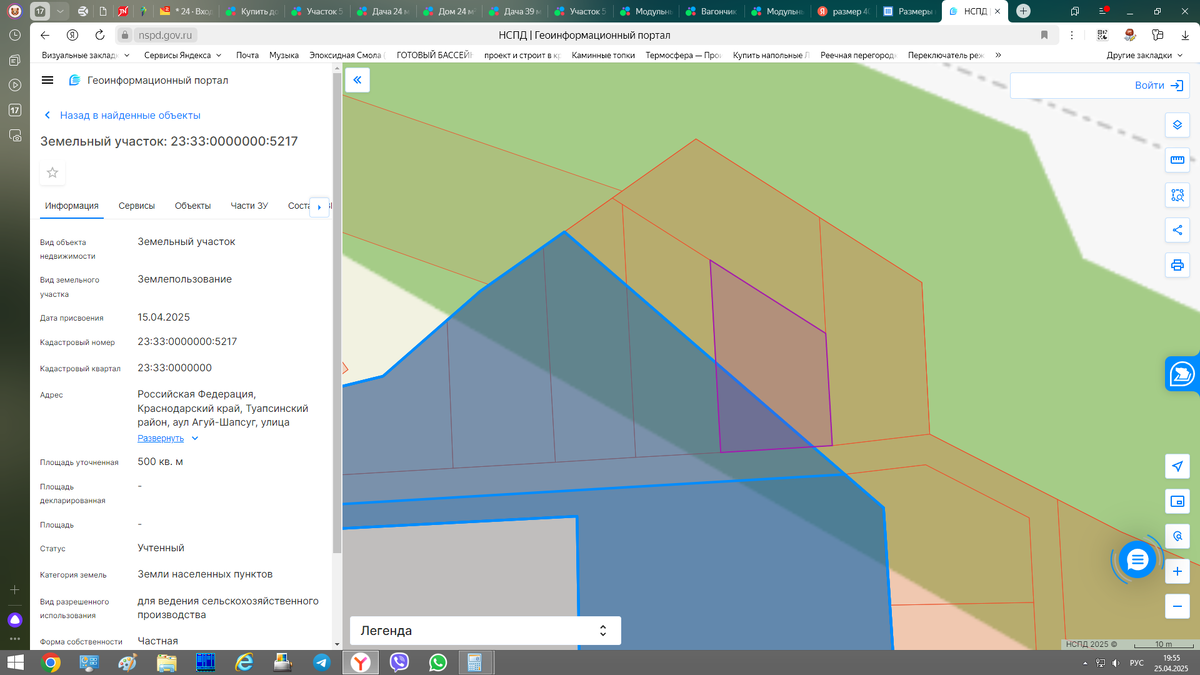Image resolution: width=1200 pixels, height=675 pixels.
Task: Click the Alice assistant icon in sidebar
Action: pos(15,620)
